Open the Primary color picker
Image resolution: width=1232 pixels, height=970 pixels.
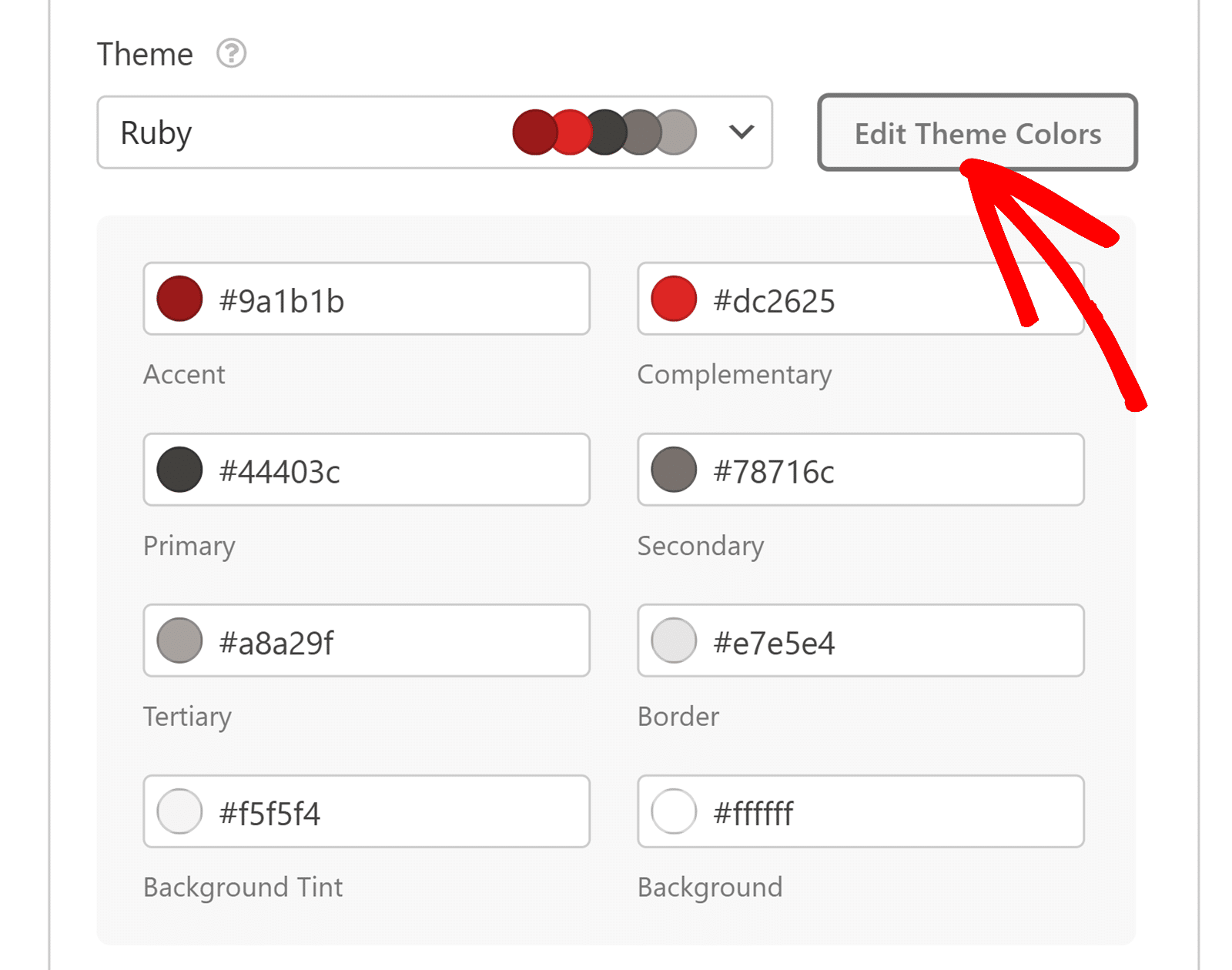point(179,470)
